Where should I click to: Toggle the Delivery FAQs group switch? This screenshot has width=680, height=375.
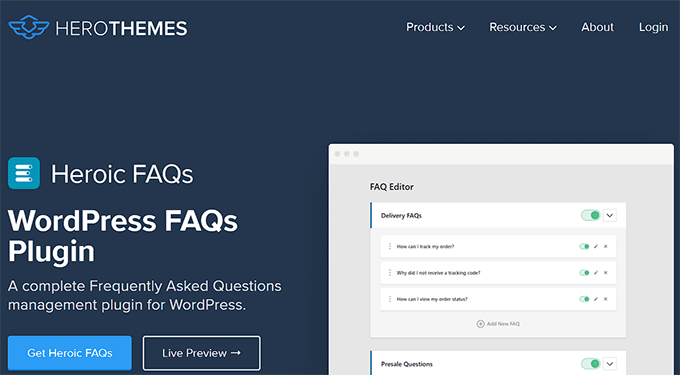pos(591,215)
